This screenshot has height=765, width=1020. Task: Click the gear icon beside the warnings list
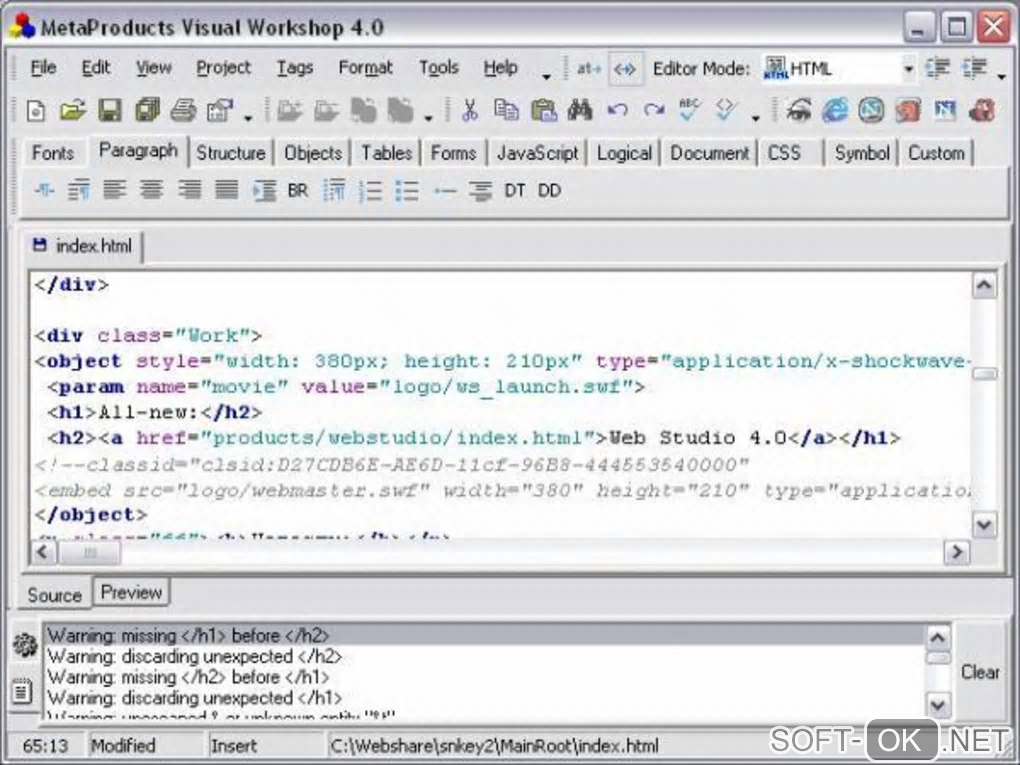[25, 645]
